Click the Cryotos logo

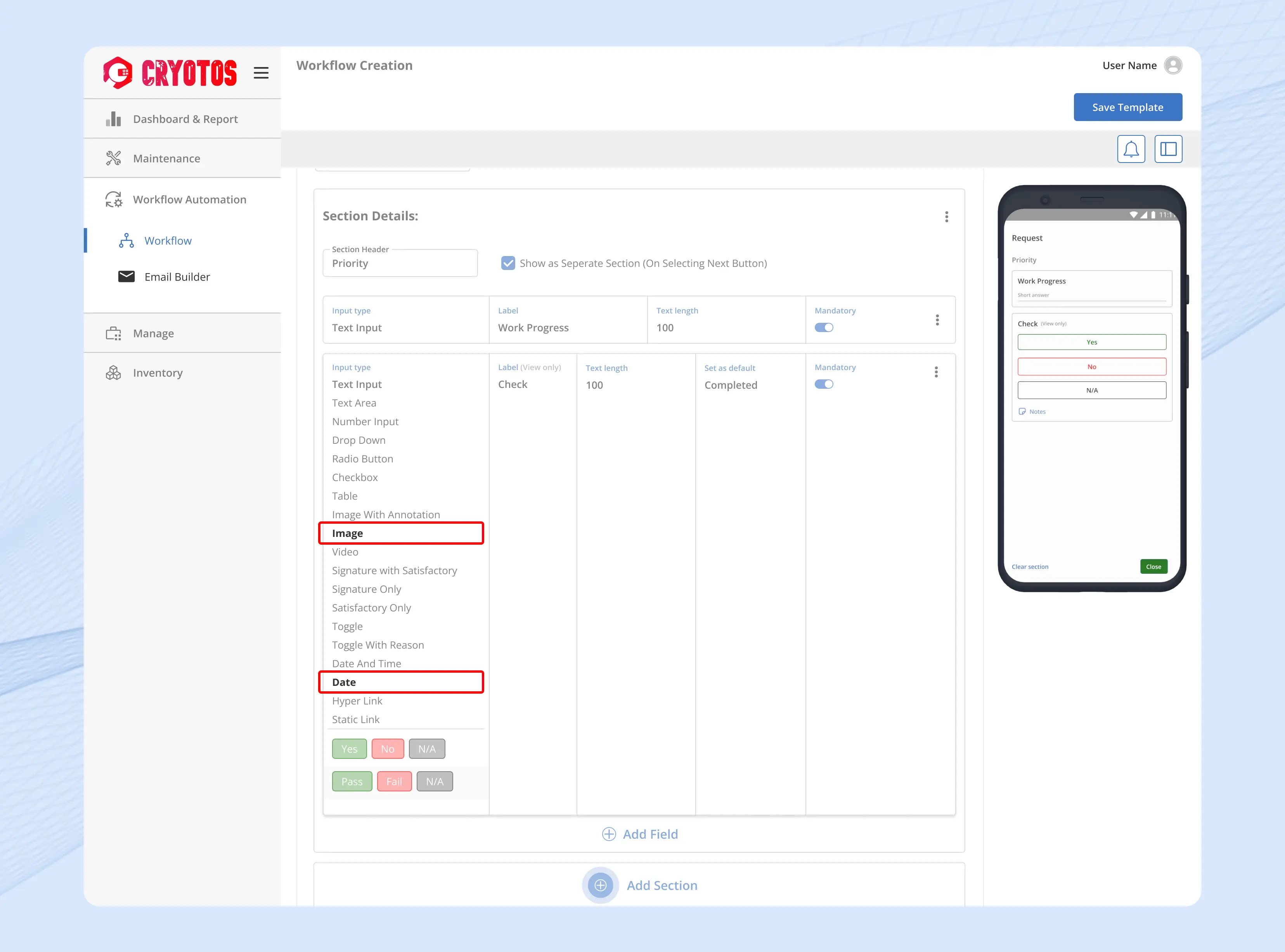[x=170, y=73]
